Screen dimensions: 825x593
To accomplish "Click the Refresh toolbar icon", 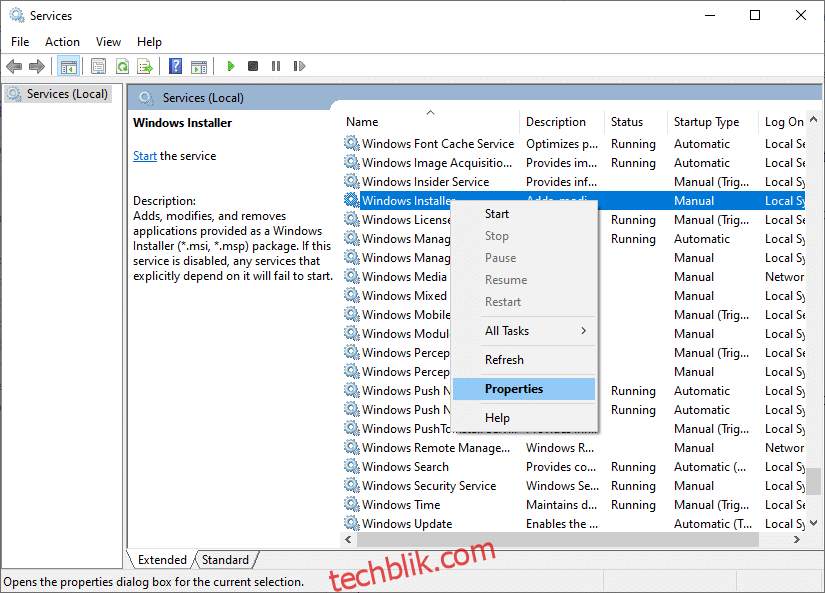I will 122,66.
